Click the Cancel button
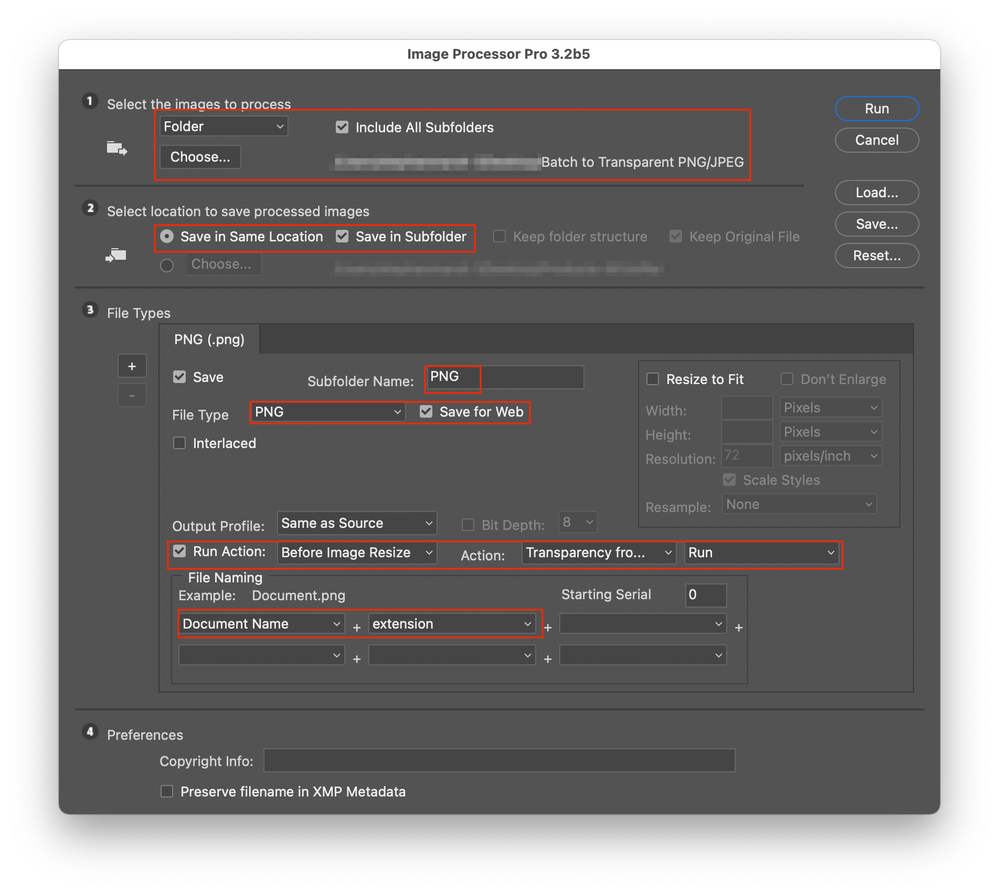 tap(877, 140)
